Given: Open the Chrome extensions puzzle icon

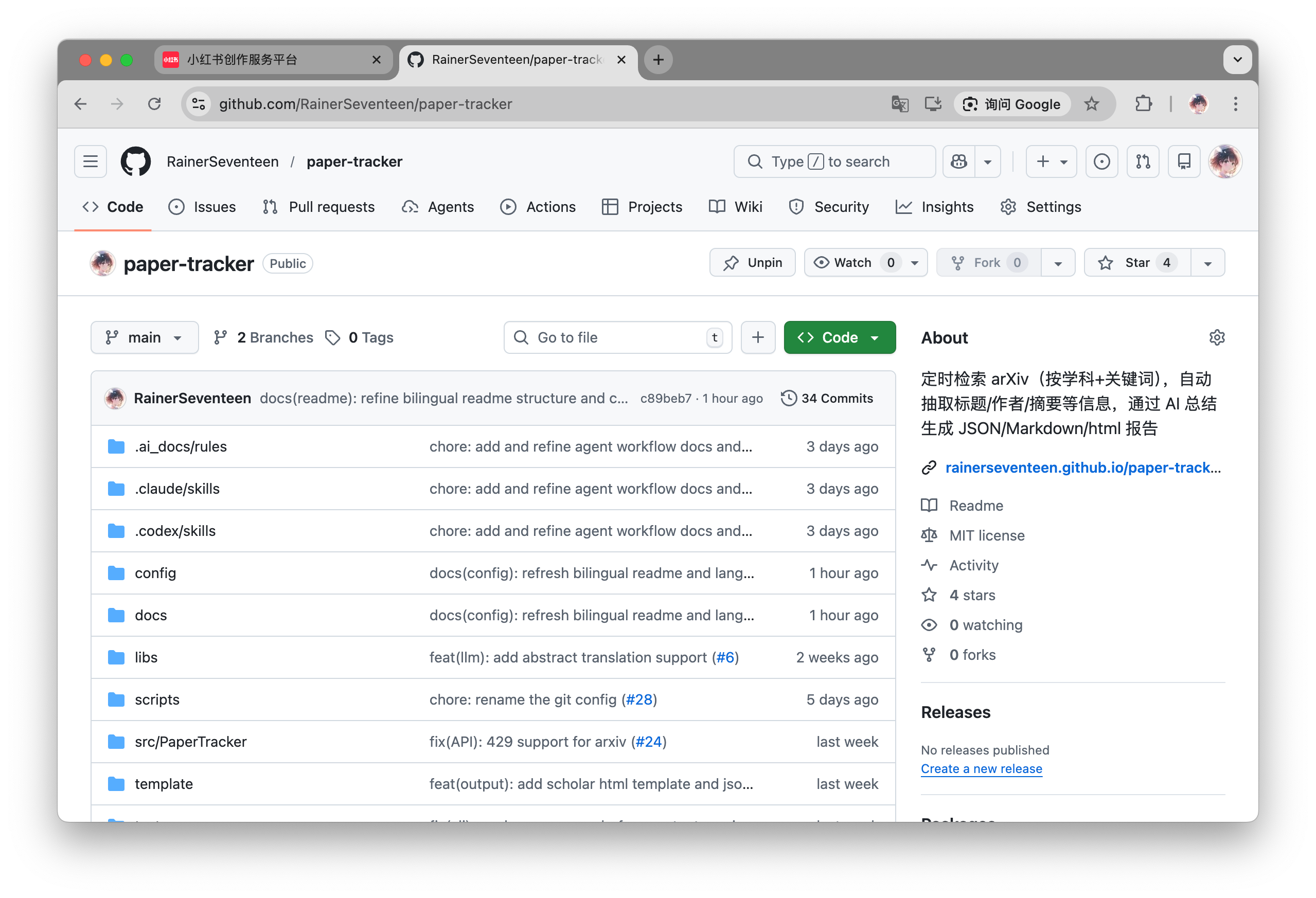Looking at the screenshot, I should (x=1143, y=104).
